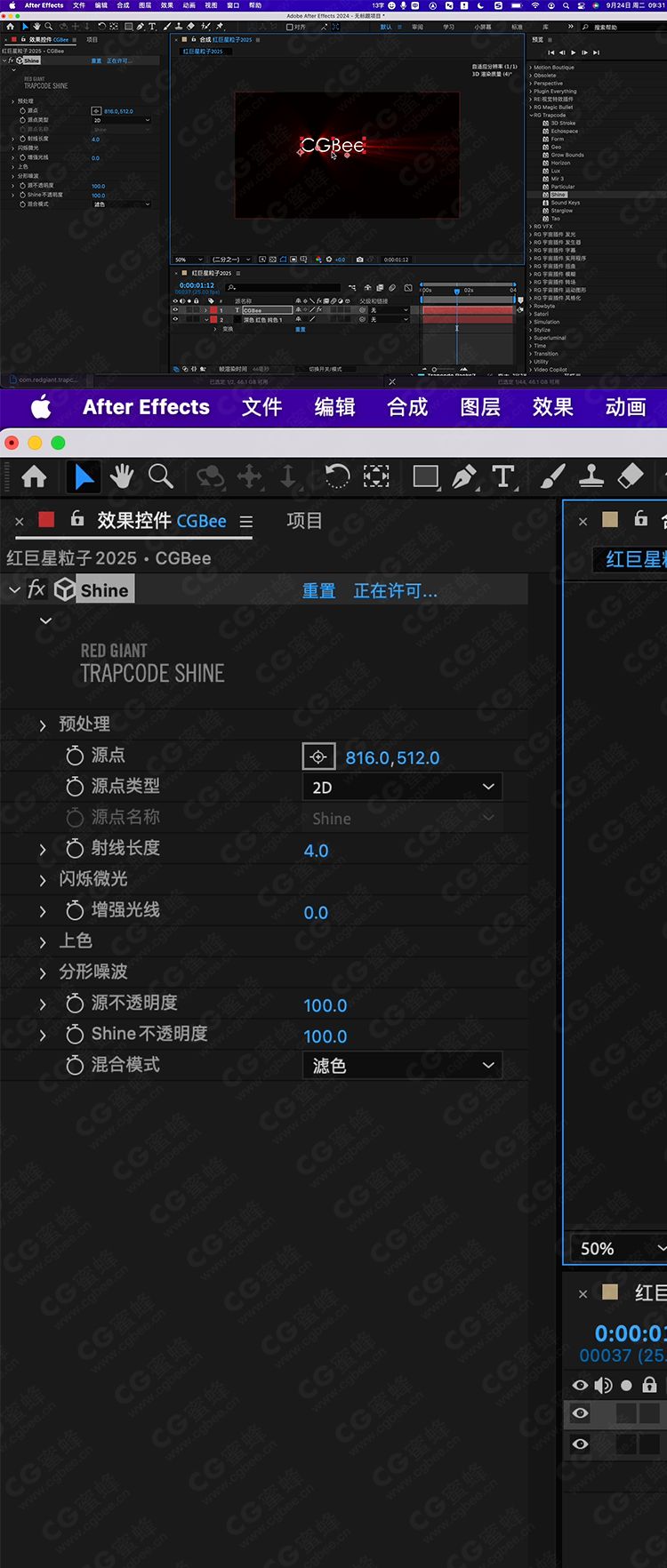Select the Zoom magnifier tool in enlarged toolbar
Screen dimensions: 667x1568
(161, 476)
